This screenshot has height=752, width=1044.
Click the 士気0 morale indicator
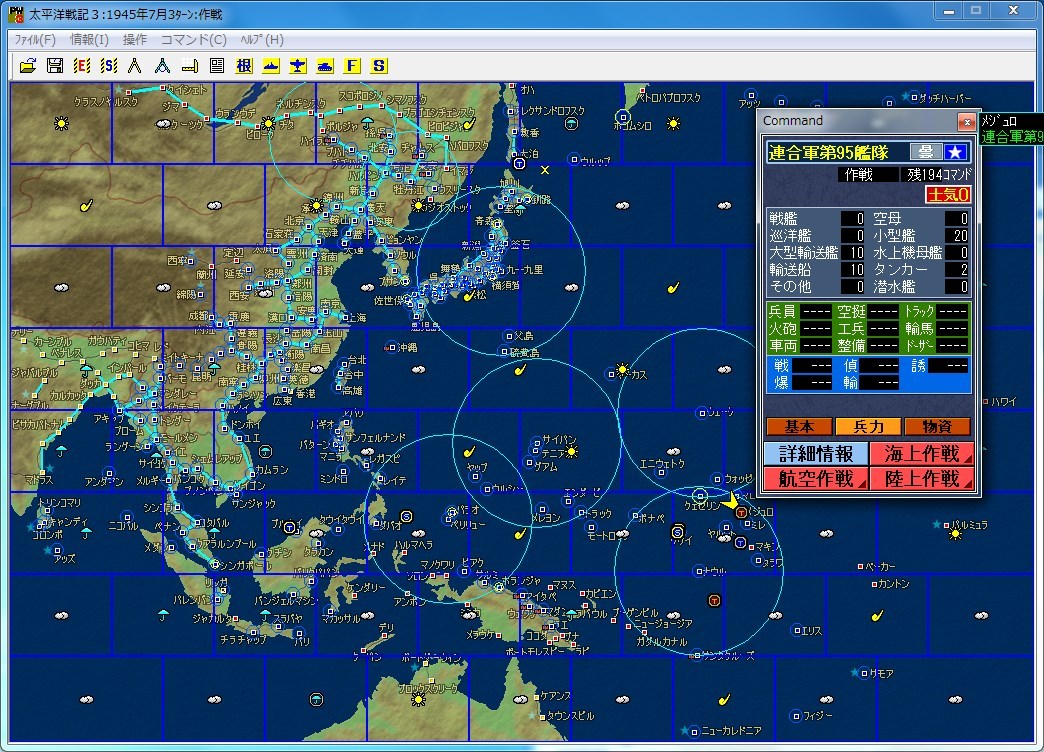pyautogui.click(x=948, y=194)
